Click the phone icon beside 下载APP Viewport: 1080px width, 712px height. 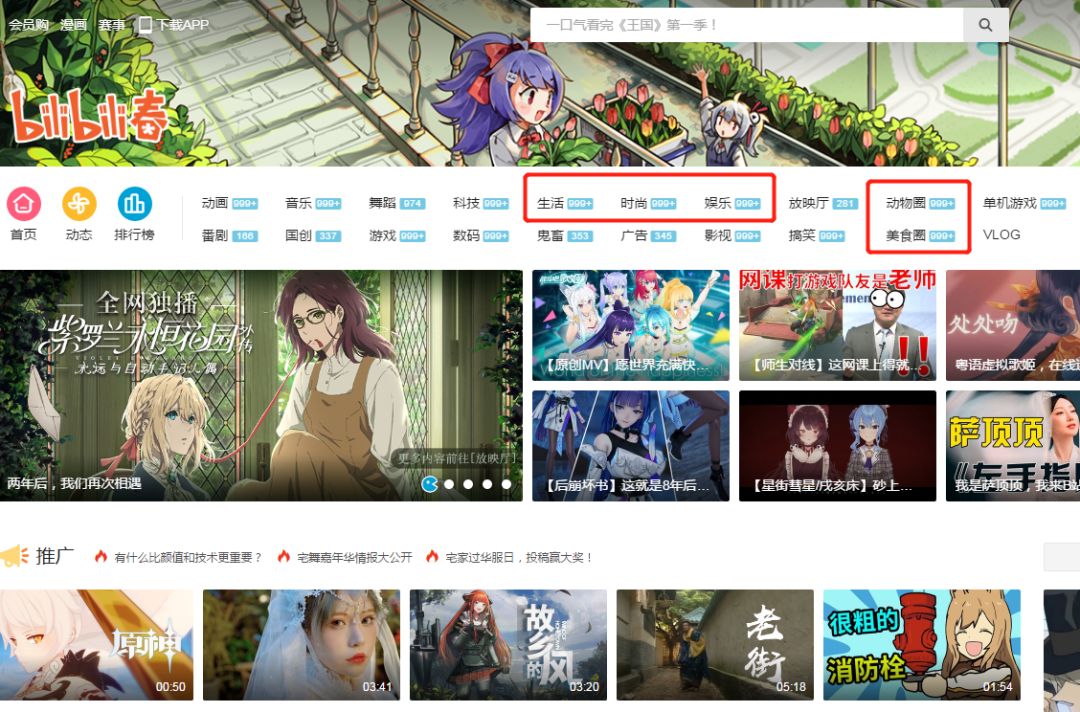click(x=145, y=23)
